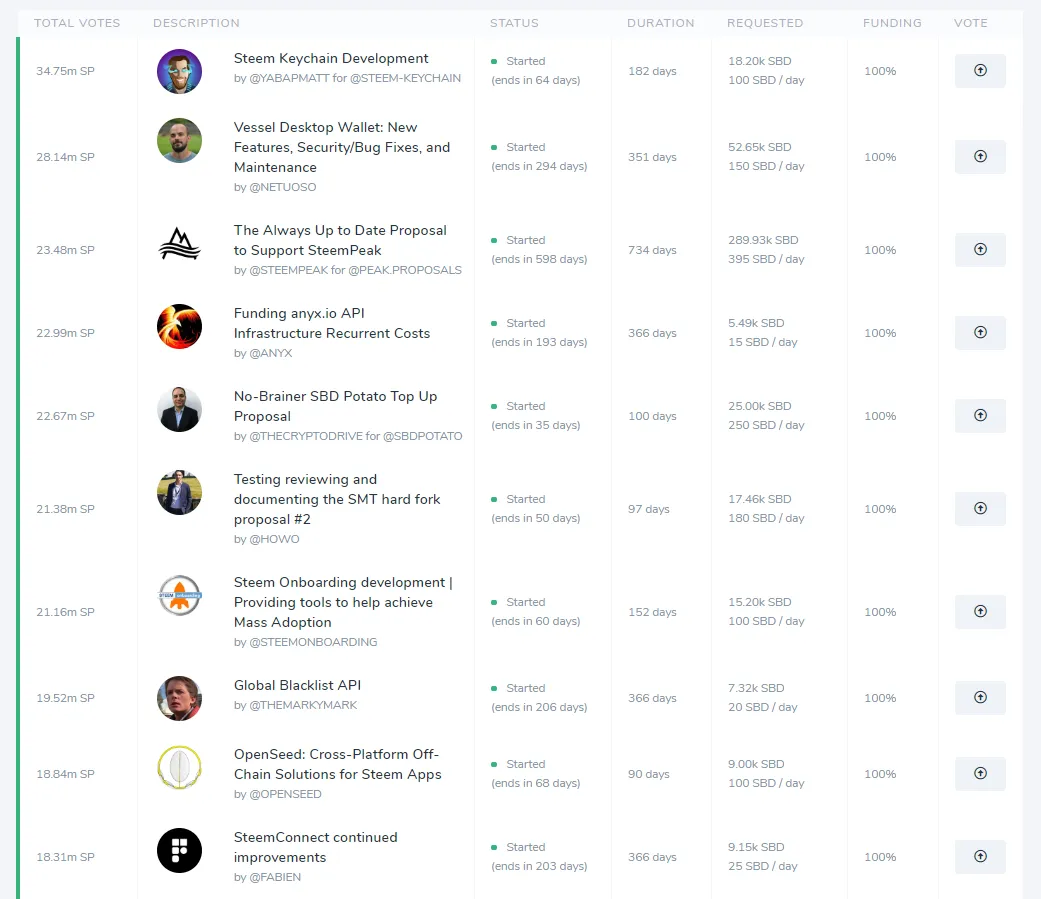Open the SteemConnect black circle avatar
This screenshot has width=1041, height=899.
(179, 850)
